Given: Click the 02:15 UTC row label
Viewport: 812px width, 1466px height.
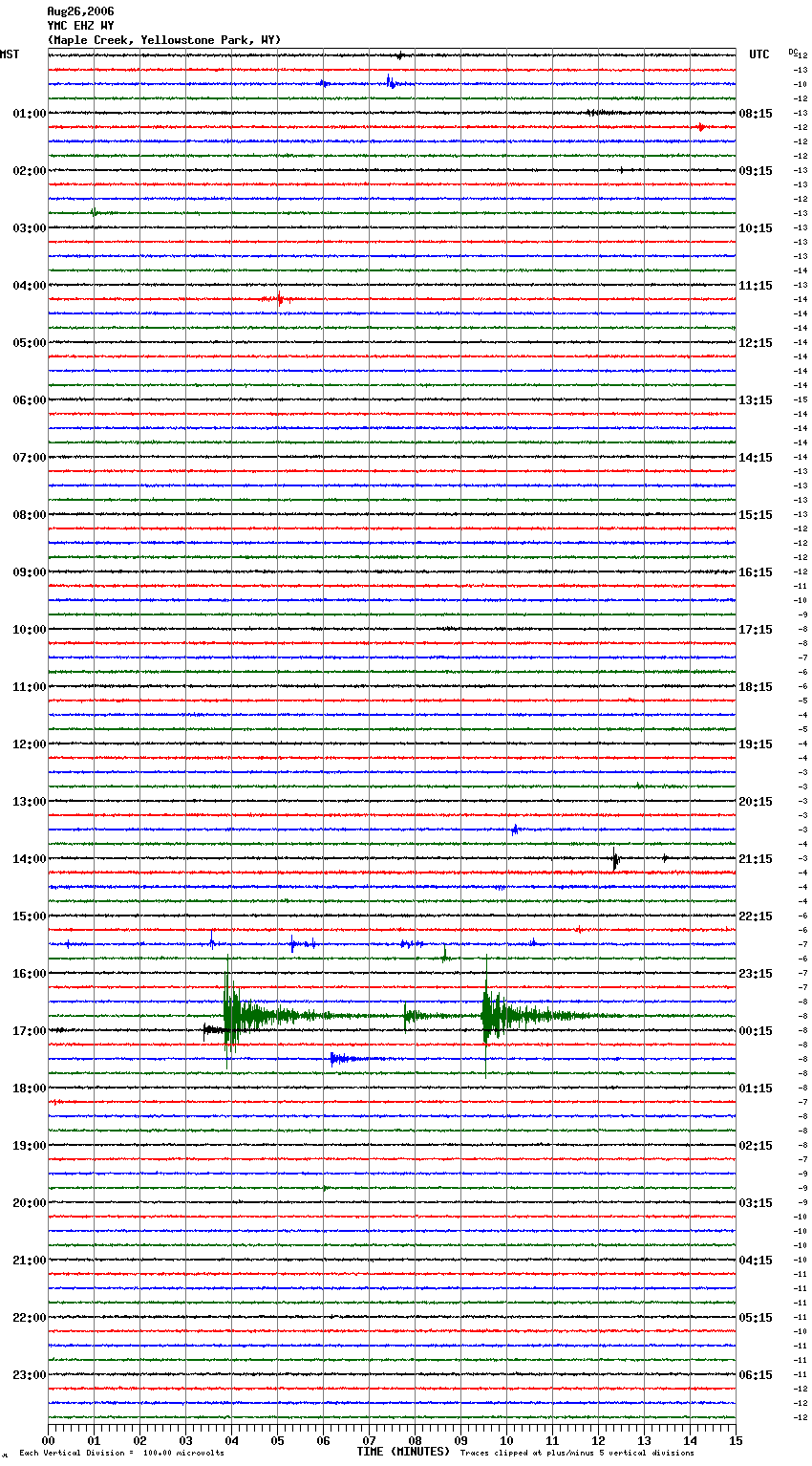Looking at the screenshot, I should pyautogui.click(x=756, y=1146).
